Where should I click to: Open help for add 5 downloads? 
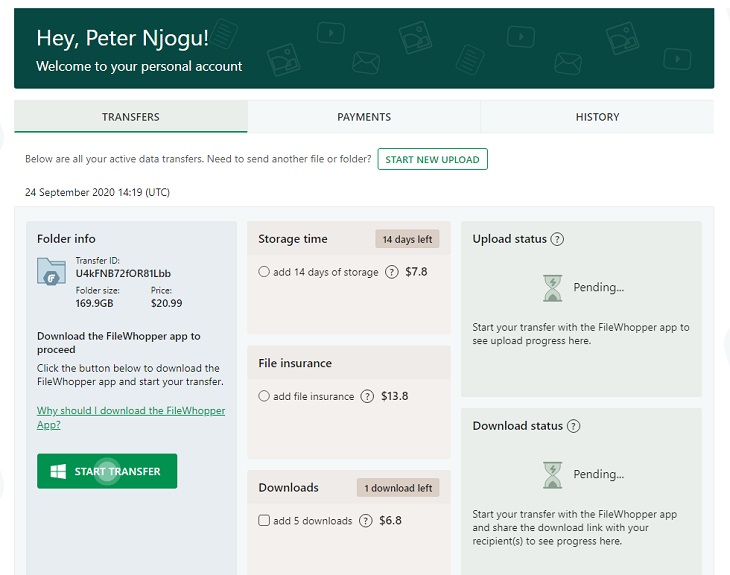point(366,521)
